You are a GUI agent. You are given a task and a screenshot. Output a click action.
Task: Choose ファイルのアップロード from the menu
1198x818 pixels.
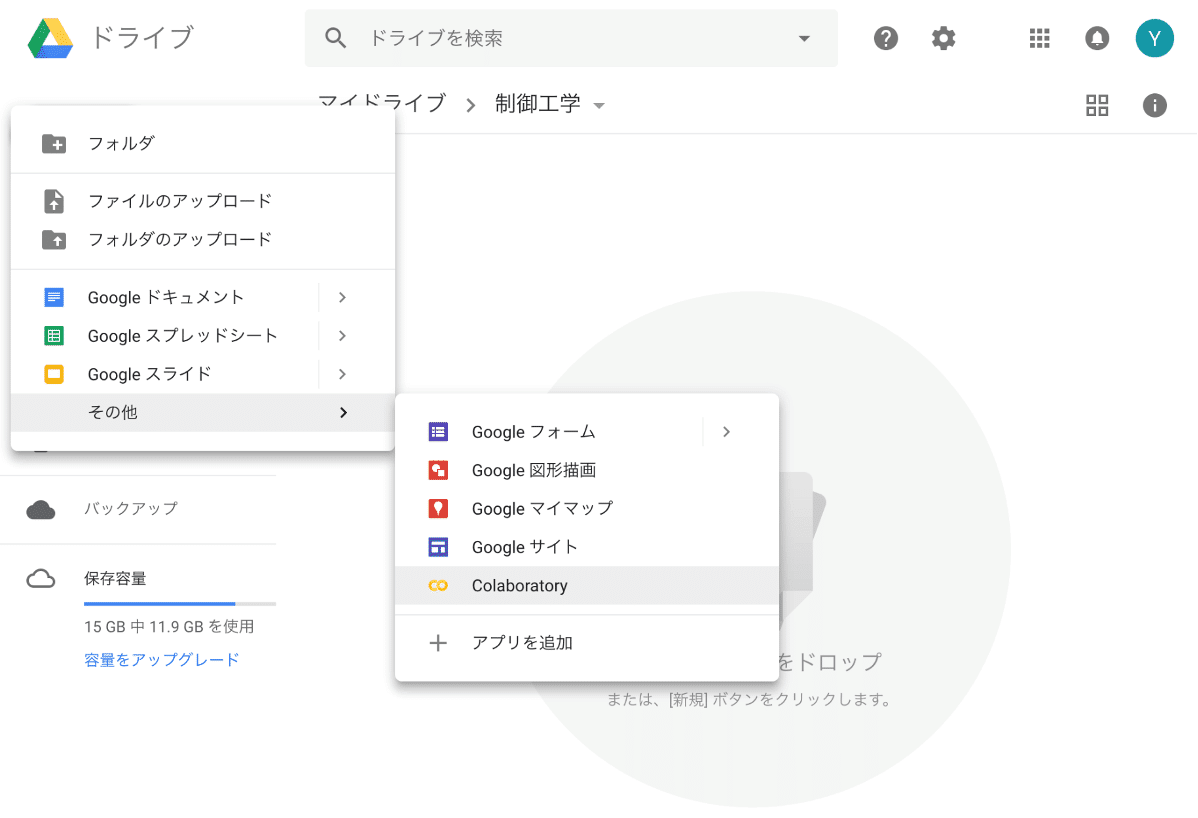tap(177, 200)
